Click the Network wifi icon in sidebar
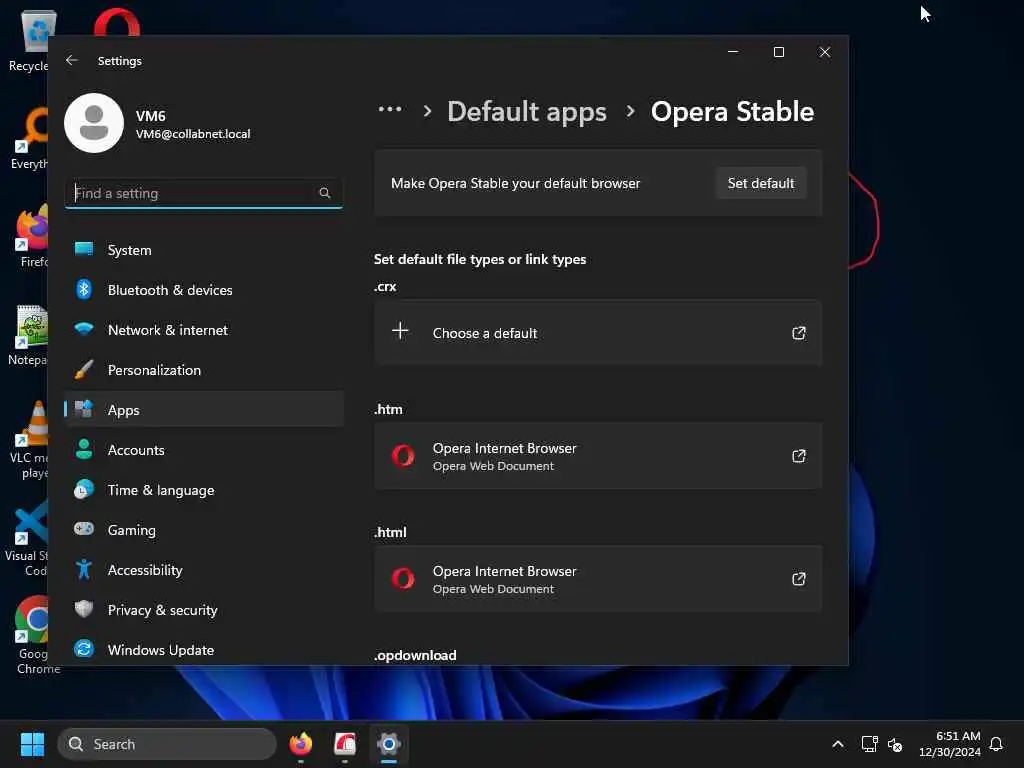Viewport: 1024px width, 768px height. (x=84, y=328)
